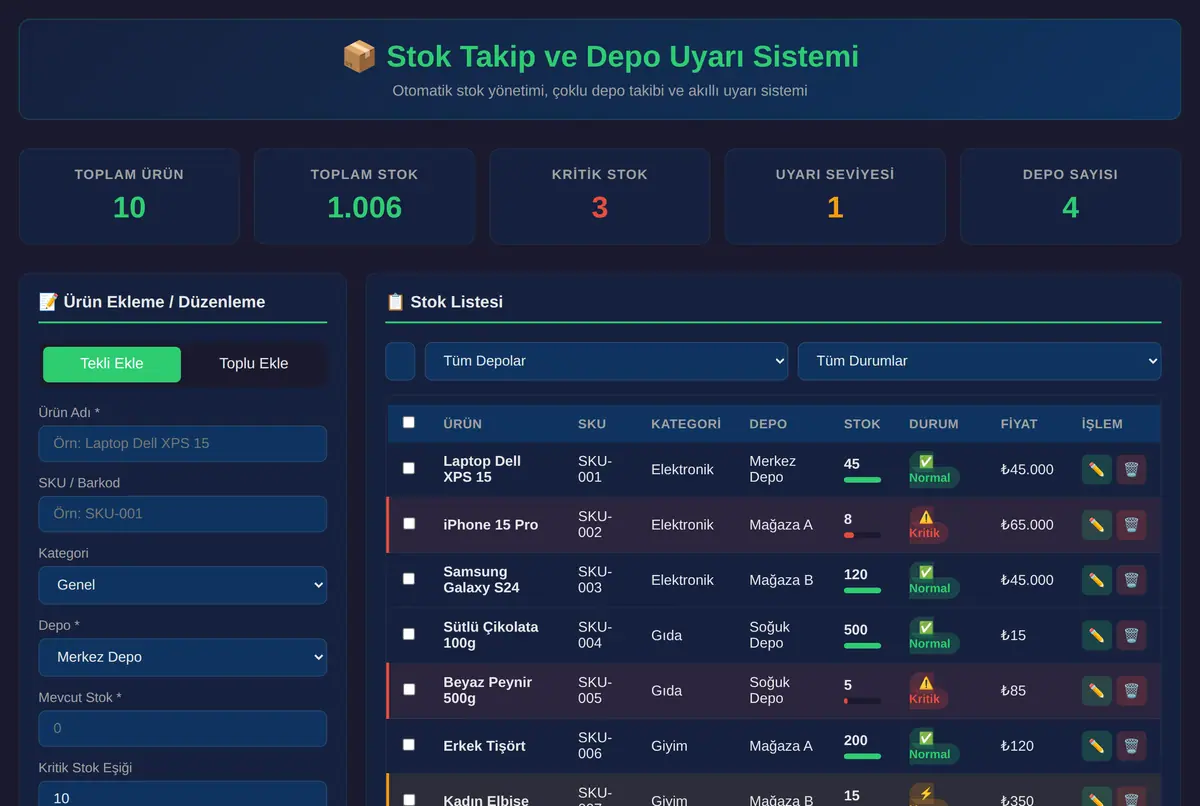Switch to the Tekli Ekle tab
Viewport: 1200px width, 806px height.
pyautogui.click(x=112, y=364)
